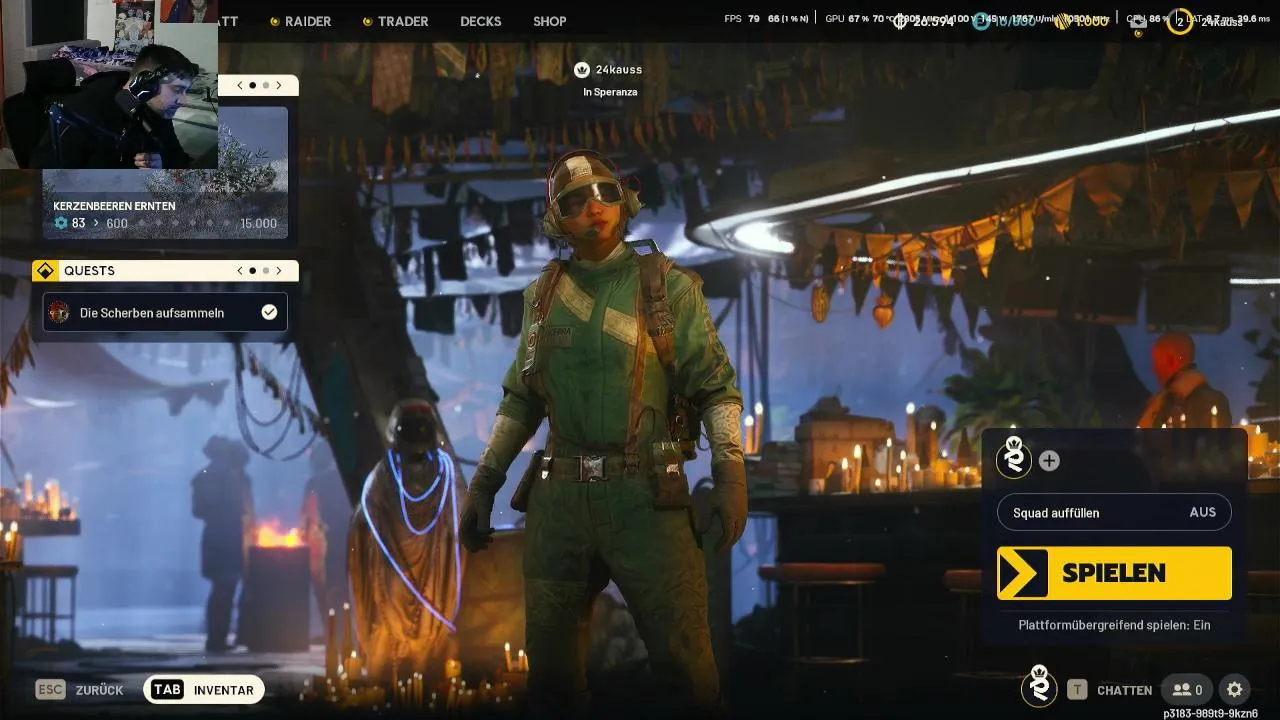The image size is (1280, 720).
Task: Go to previous quests page arrow
Action: [240, 270]
